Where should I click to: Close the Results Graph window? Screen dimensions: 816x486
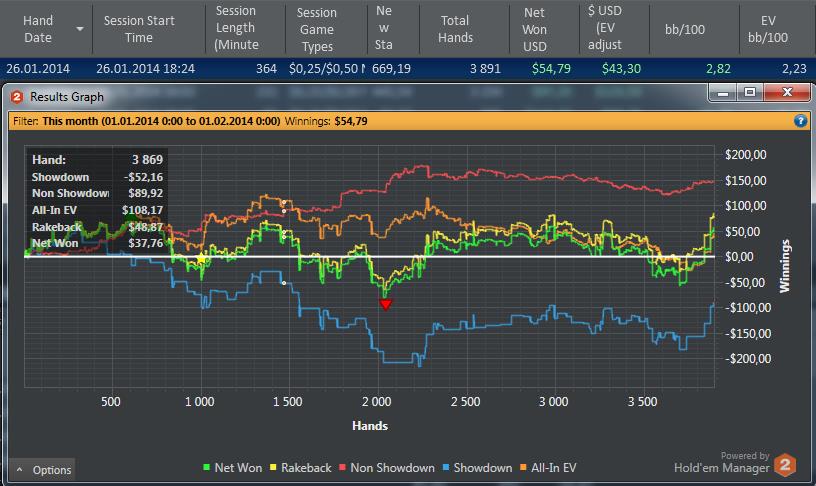[x=787, y=93]
